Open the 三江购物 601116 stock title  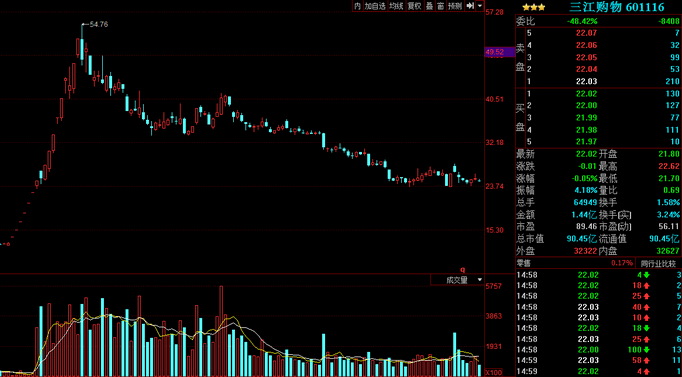point(617,7)
